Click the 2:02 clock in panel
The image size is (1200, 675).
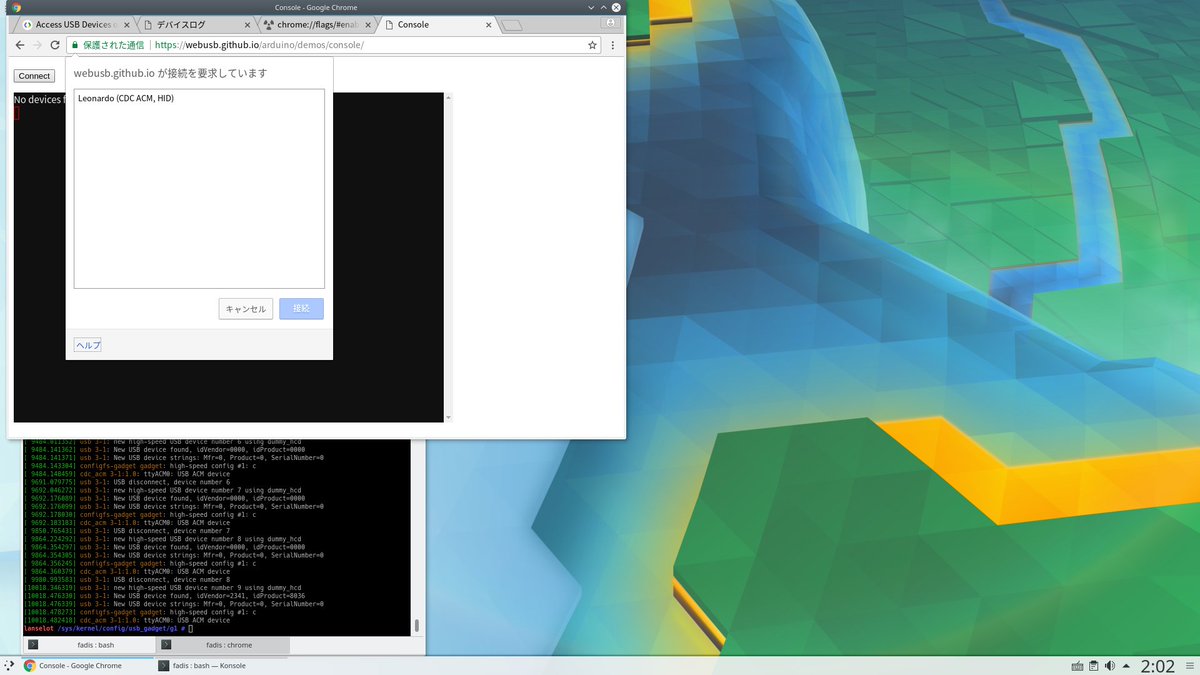(x=1158, y=666)
